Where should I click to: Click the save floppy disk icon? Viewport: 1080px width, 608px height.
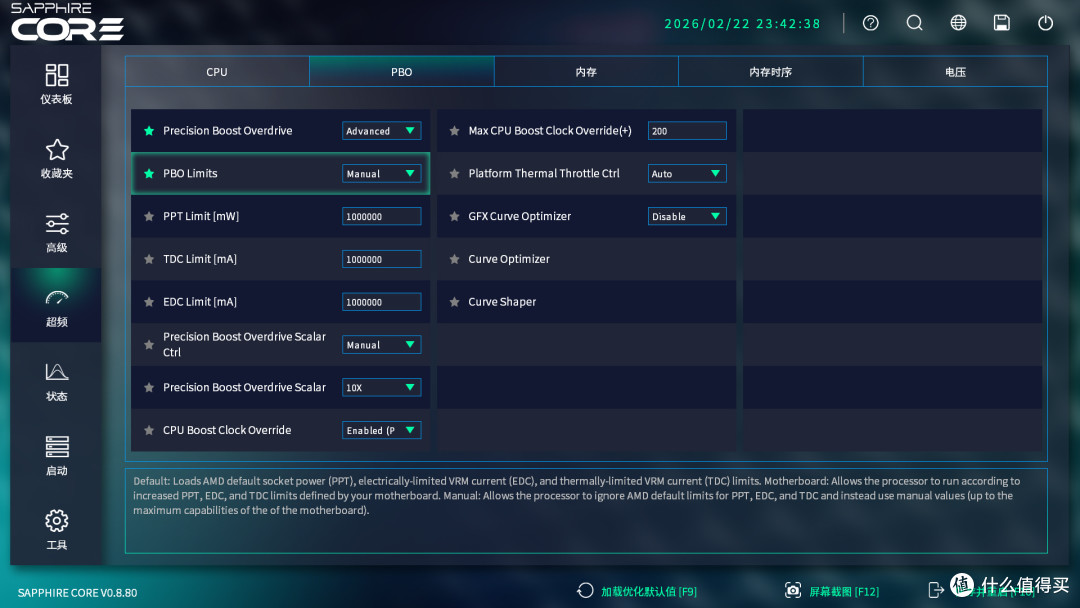1001,23
